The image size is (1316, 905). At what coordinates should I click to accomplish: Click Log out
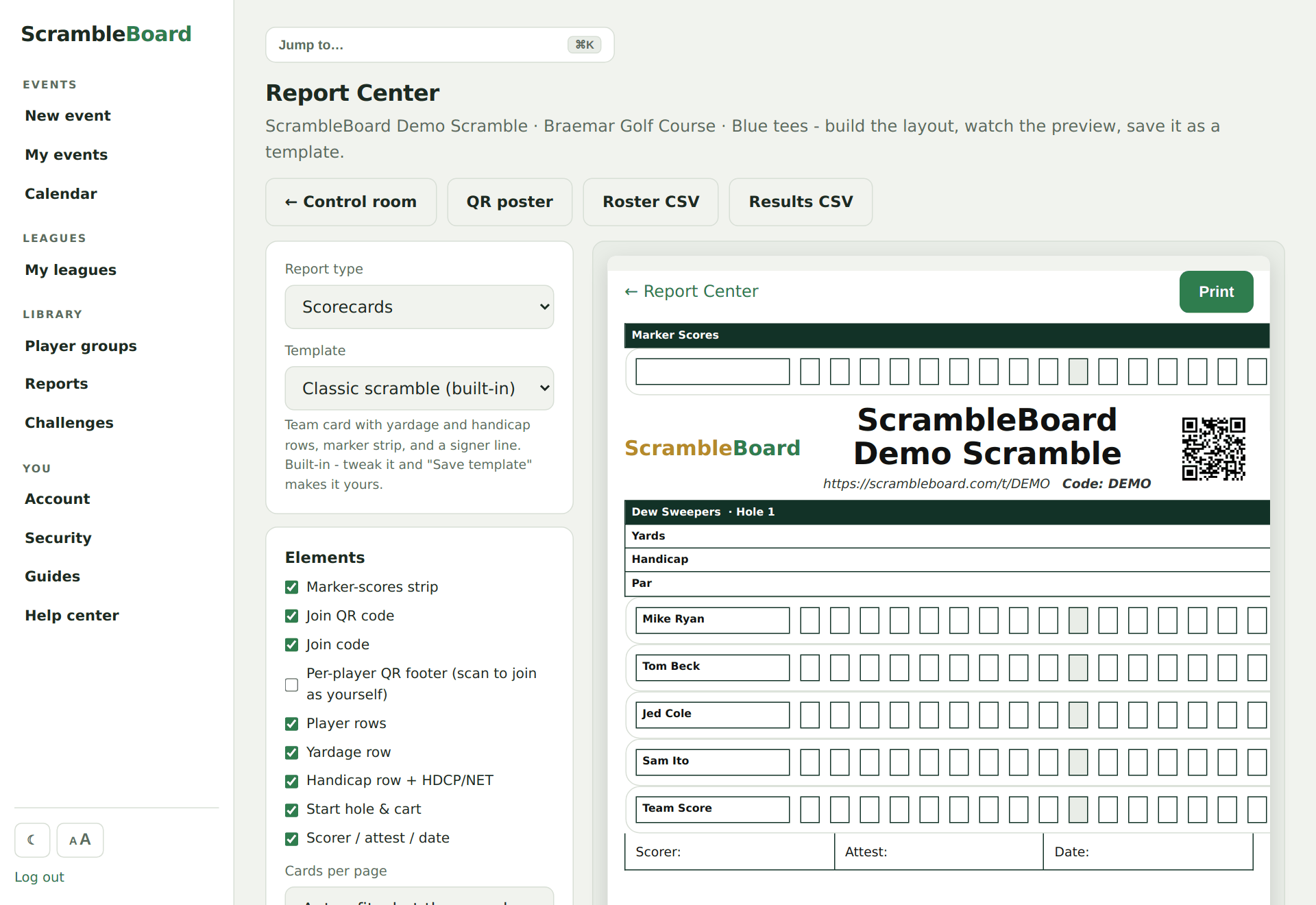click(x=40, y=877)
